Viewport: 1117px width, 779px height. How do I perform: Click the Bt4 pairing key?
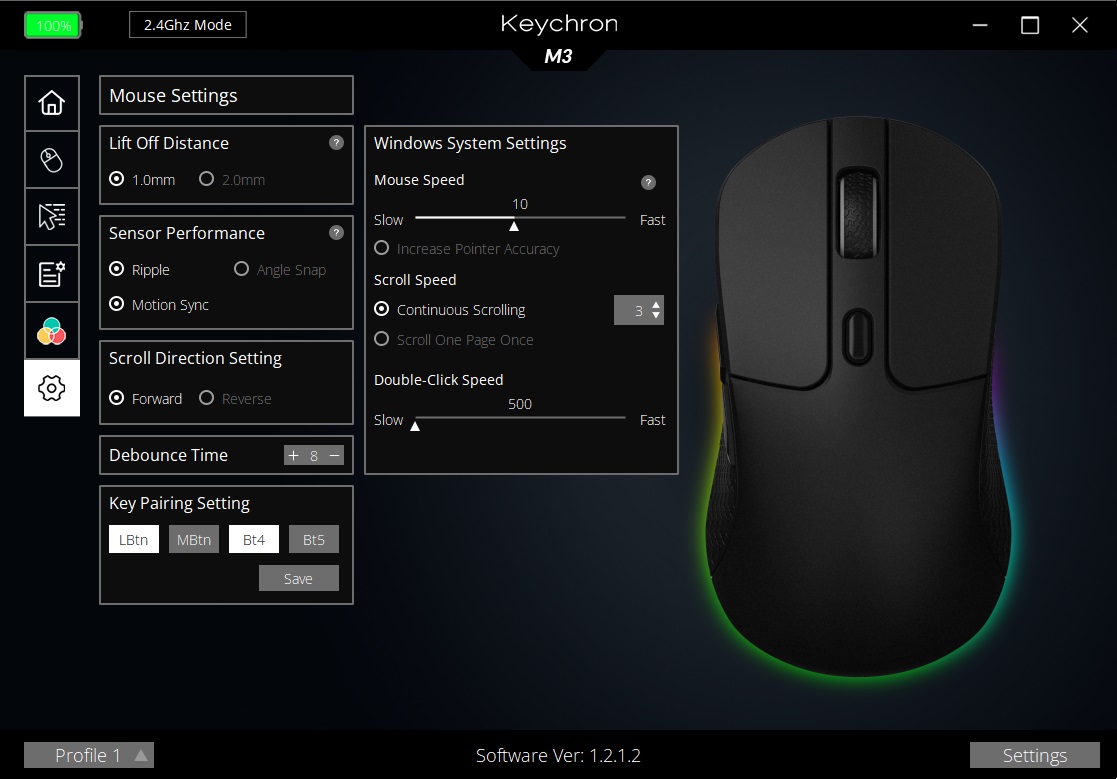tap(254, 539)
